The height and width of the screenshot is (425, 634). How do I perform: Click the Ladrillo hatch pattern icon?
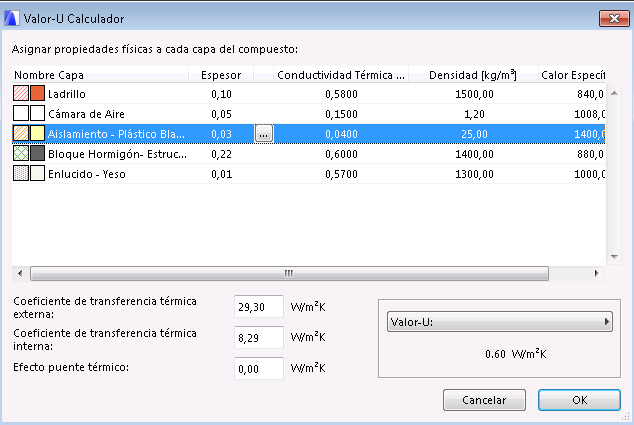(21, 93)
